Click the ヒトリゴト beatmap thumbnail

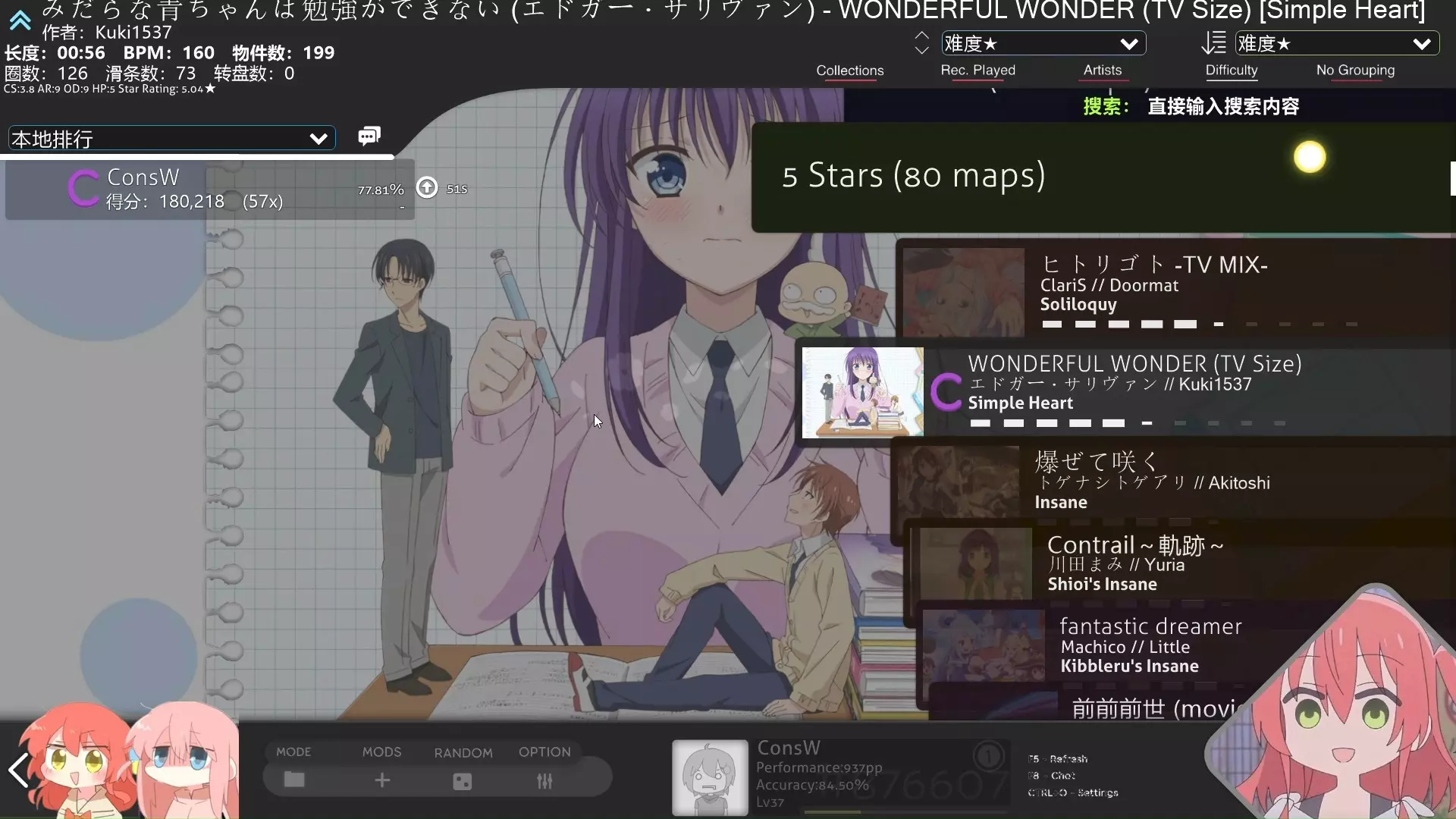[963, 292]
